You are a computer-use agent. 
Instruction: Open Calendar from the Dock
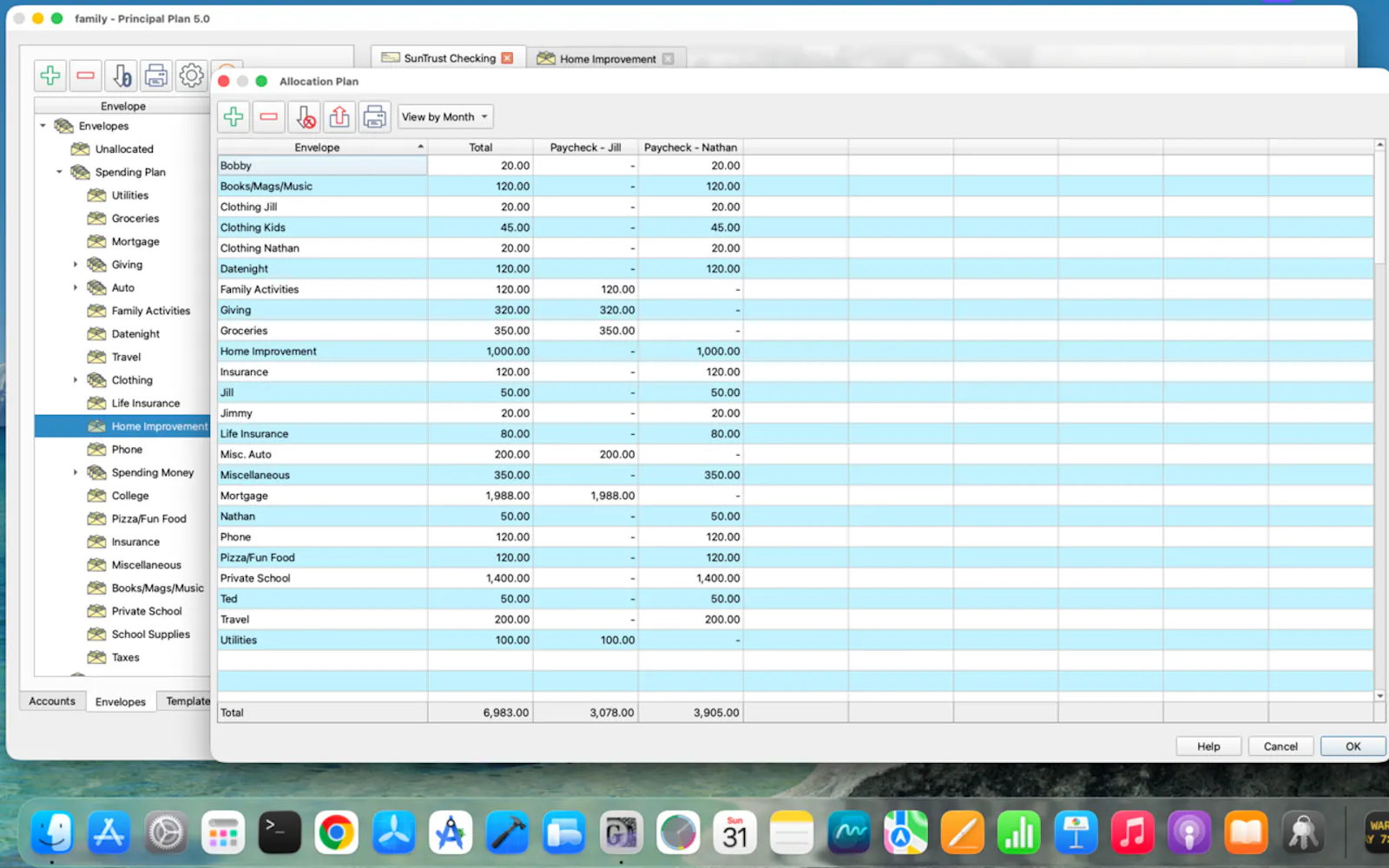734,833
